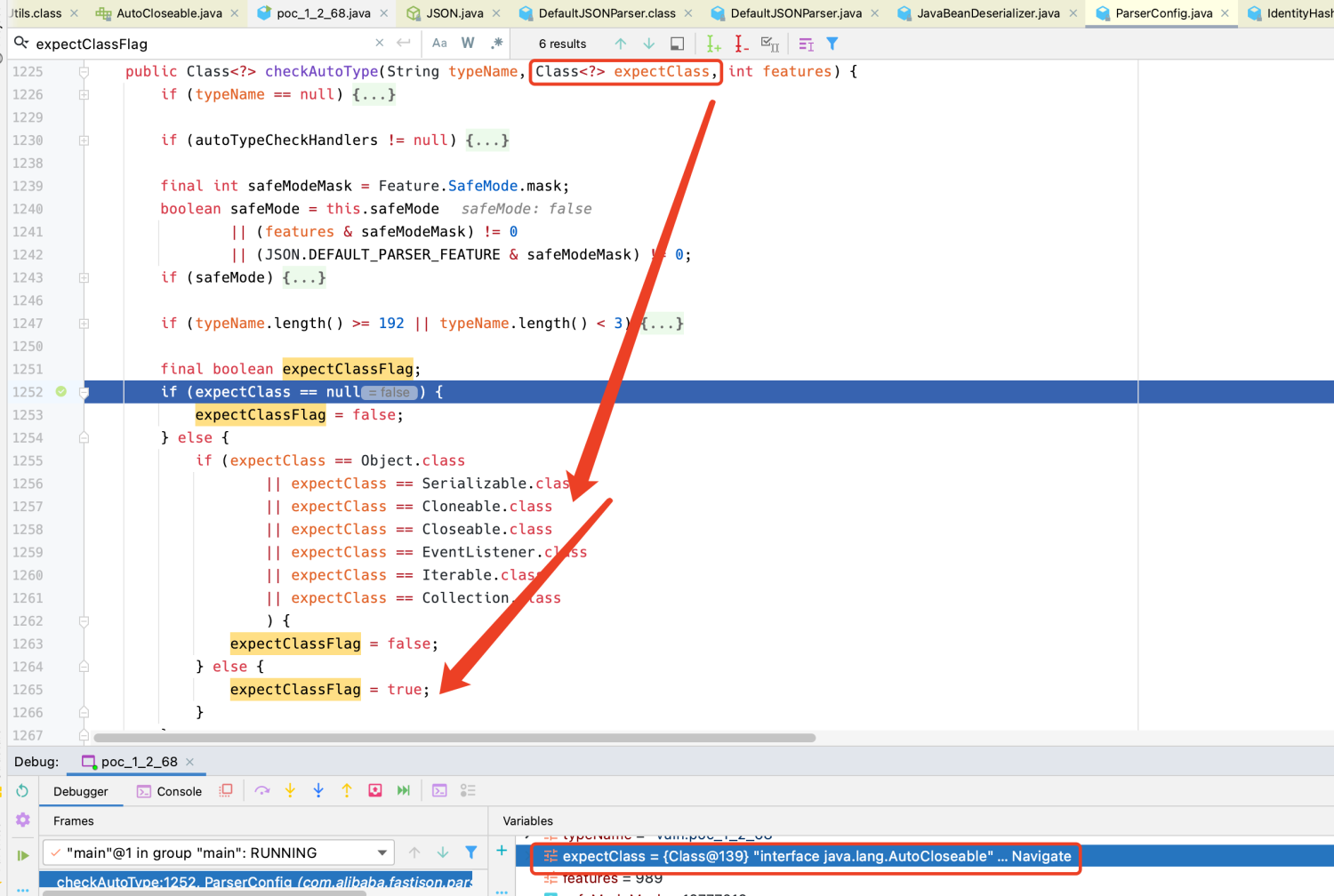1334x896 pixels.
Task: Open search results in Find window
Action: (678, 44)
